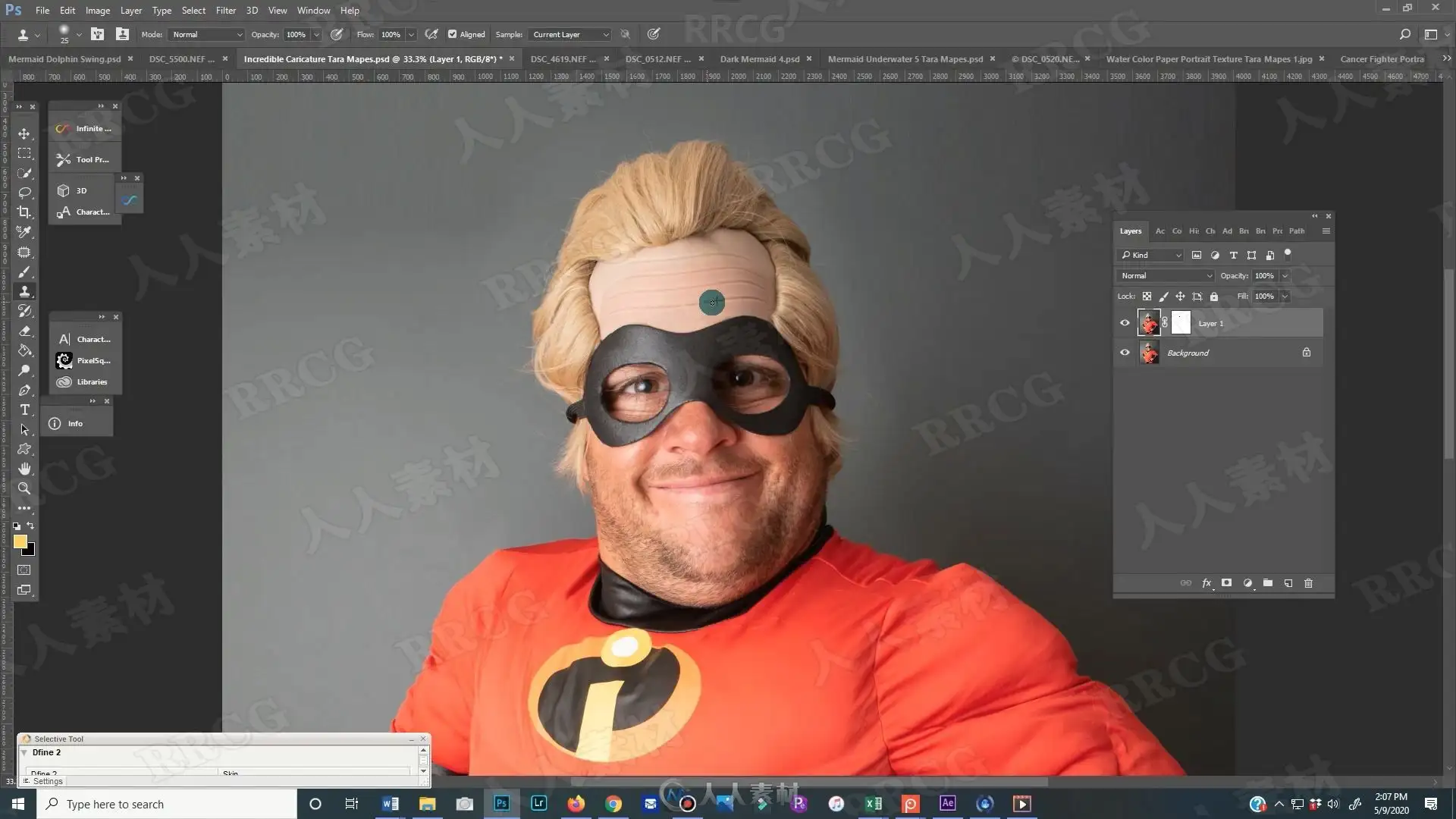Toggle the layer filter switch

pyautogui.click(x=1288, y=254)
